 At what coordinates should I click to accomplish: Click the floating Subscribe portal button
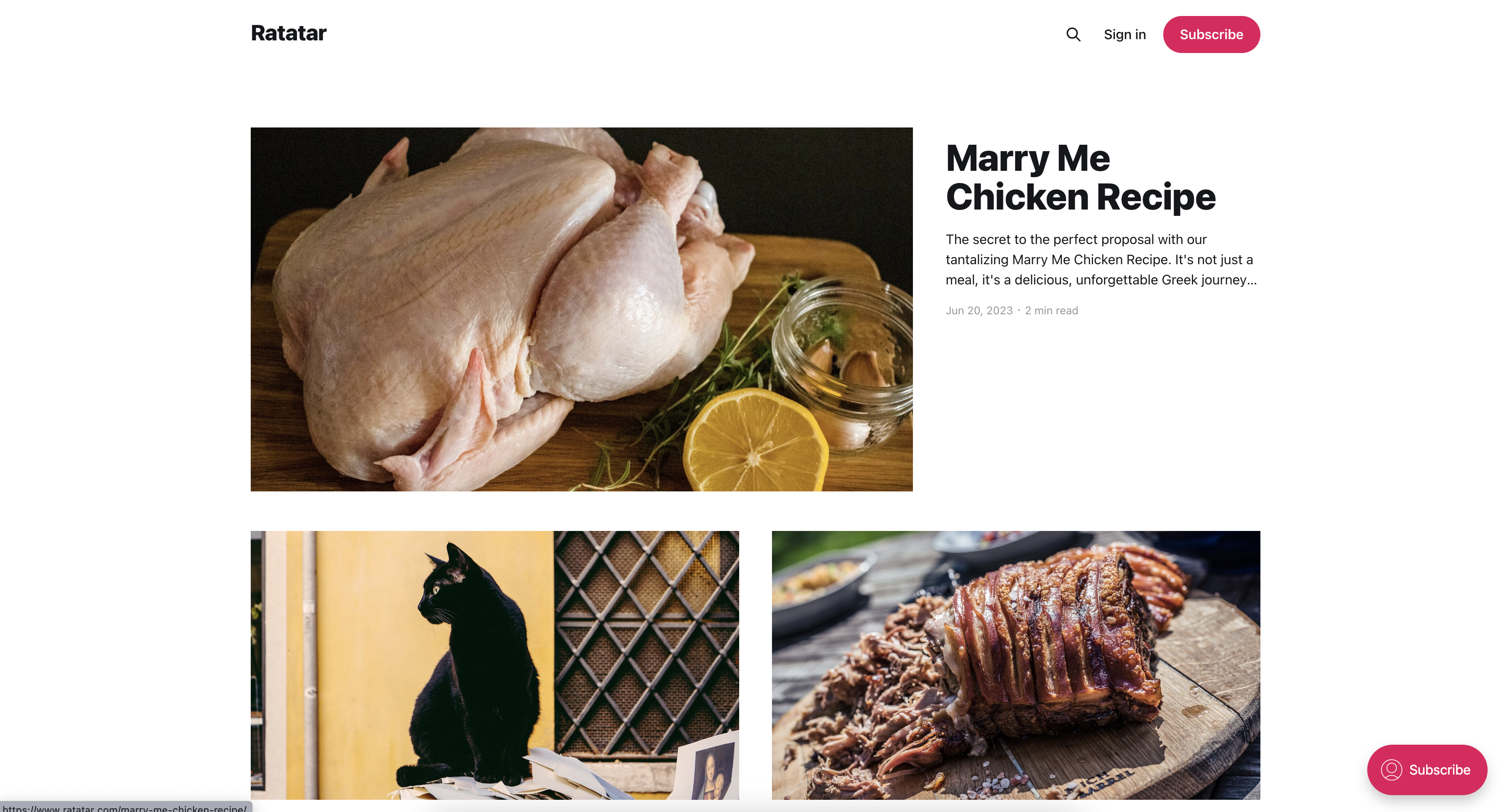point(1426,769)
